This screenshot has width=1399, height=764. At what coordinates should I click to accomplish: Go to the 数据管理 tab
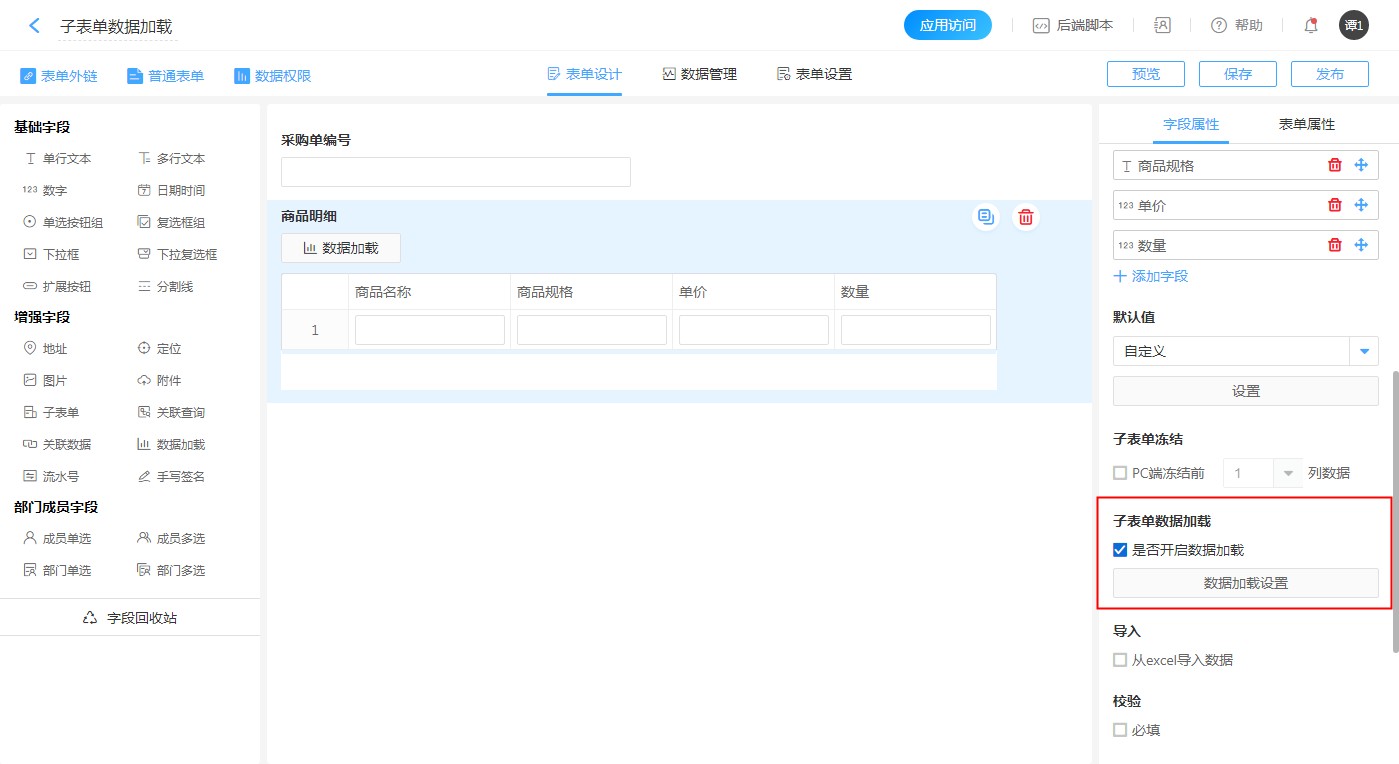699,74
